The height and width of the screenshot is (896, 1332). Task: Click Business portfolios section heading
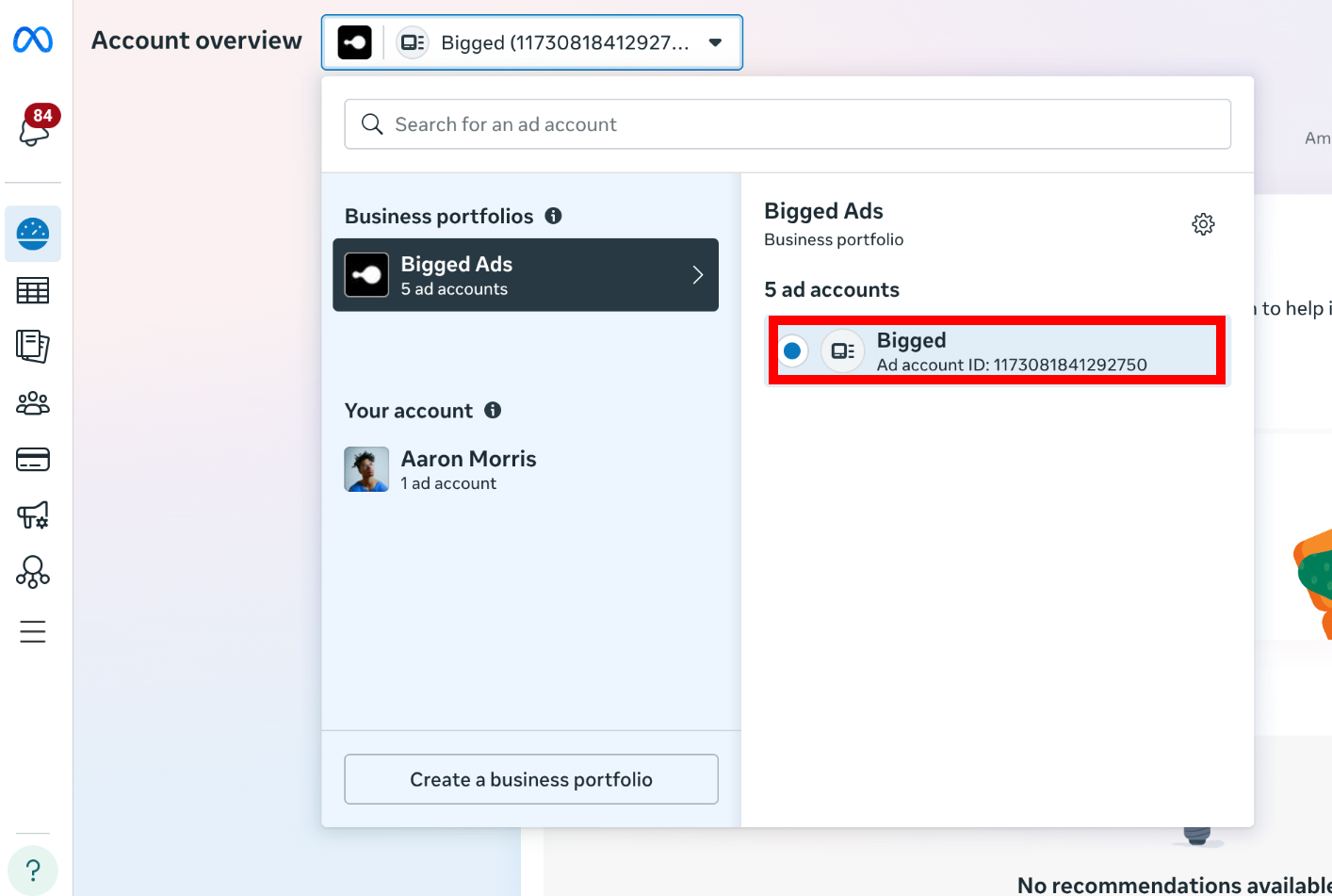click(439, 216)
